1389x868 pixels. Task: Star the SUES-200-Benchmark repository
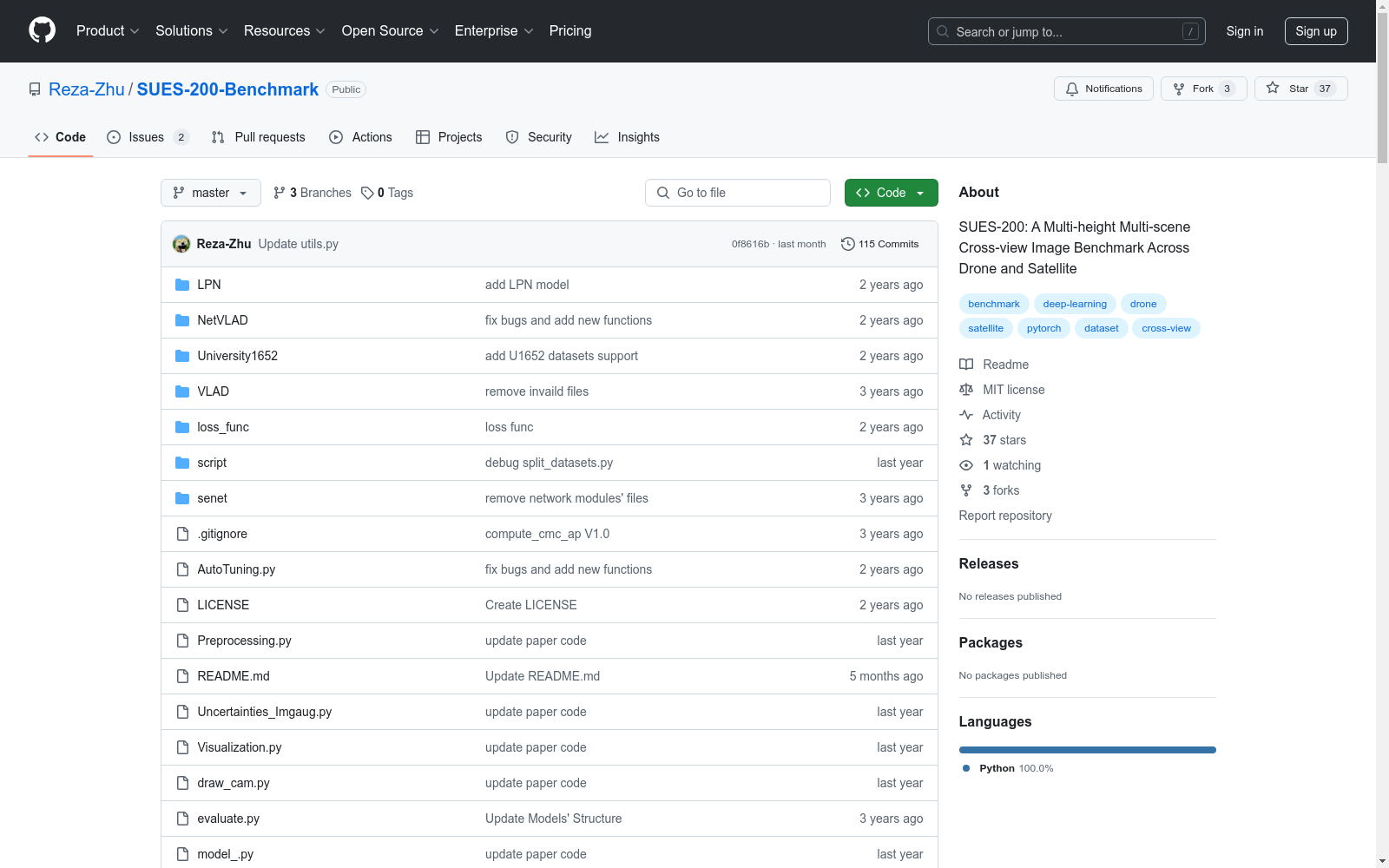1300,89
